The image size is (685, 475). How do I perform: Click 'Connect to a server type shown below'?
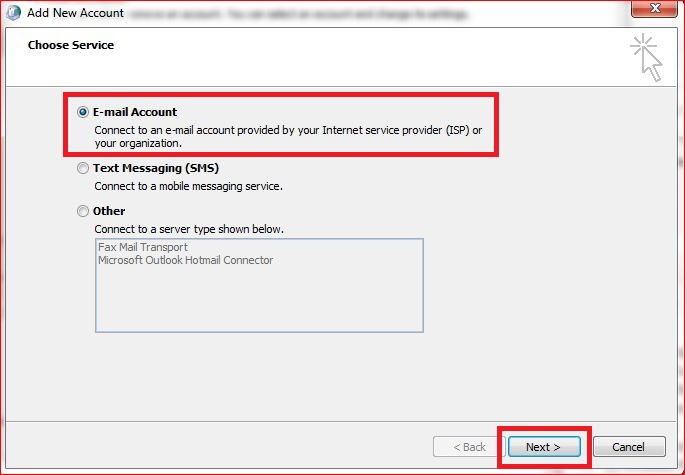coord(189,229)
